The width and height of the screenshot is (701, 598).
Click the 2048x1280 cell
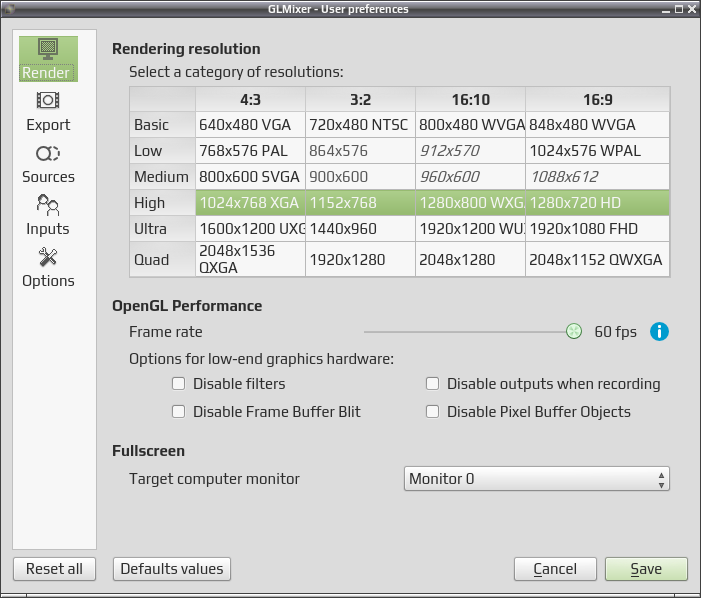(x=470, y=259)
